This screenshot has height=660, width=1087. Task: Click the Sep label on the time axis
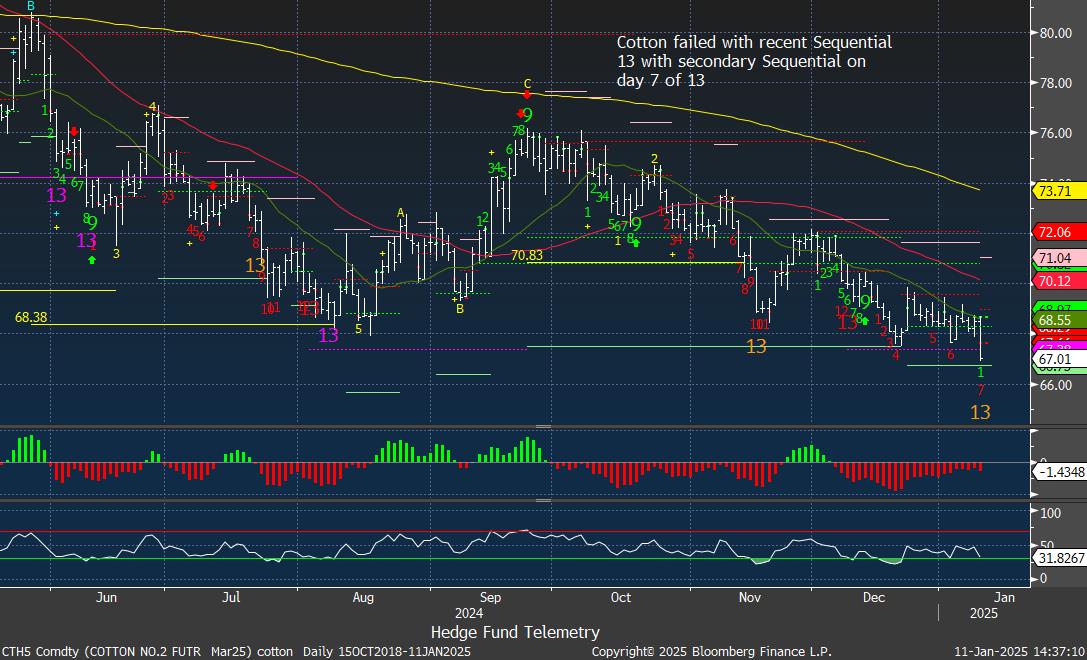pyautogui.click(x=490, y=597)
